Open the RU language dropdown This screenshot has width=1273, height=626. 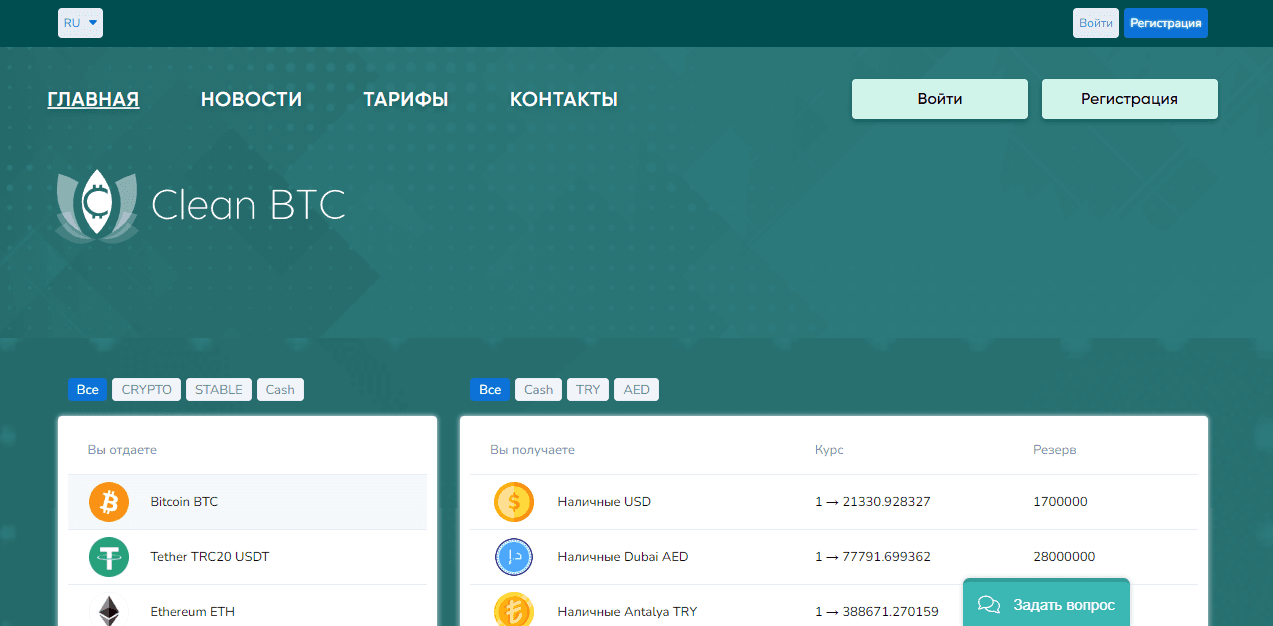click(80, 22)
